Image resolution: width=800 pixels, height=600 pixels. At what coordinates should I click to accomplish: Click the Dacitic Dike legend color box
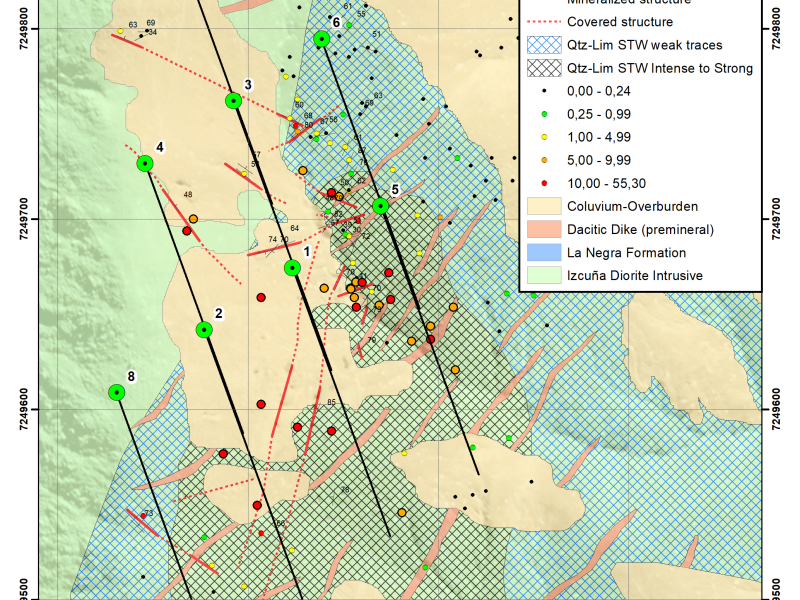541,230
